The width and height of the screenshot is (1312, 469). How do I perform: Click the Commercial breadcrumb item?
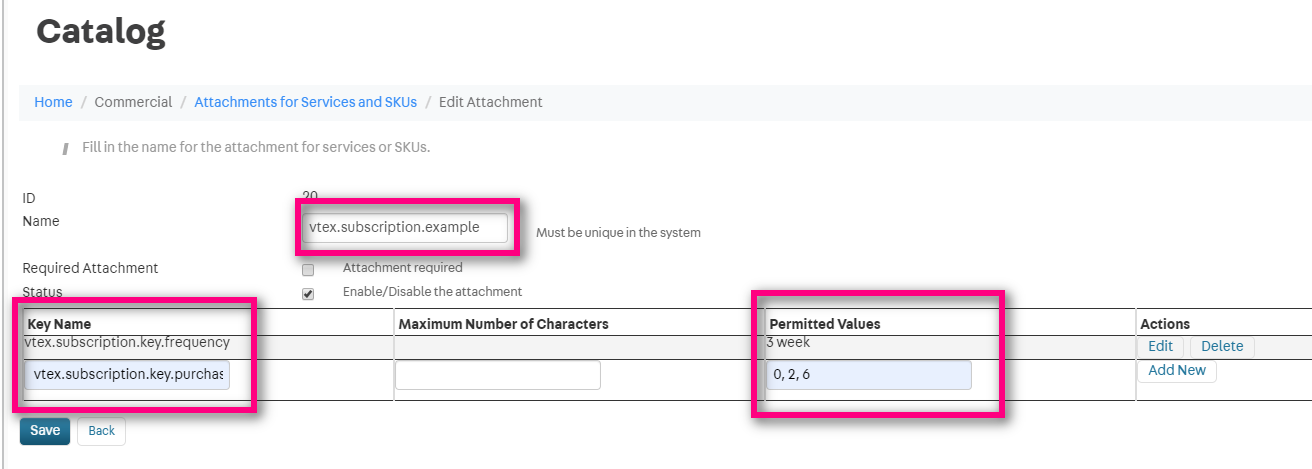pyautogui.click(x=133, y=102)
